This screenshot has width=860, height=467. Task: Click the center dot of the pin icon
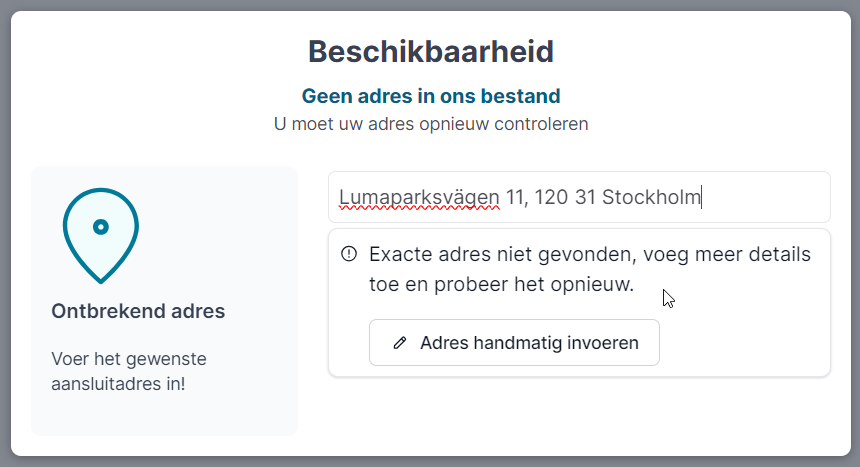click(x=100, y=227)
